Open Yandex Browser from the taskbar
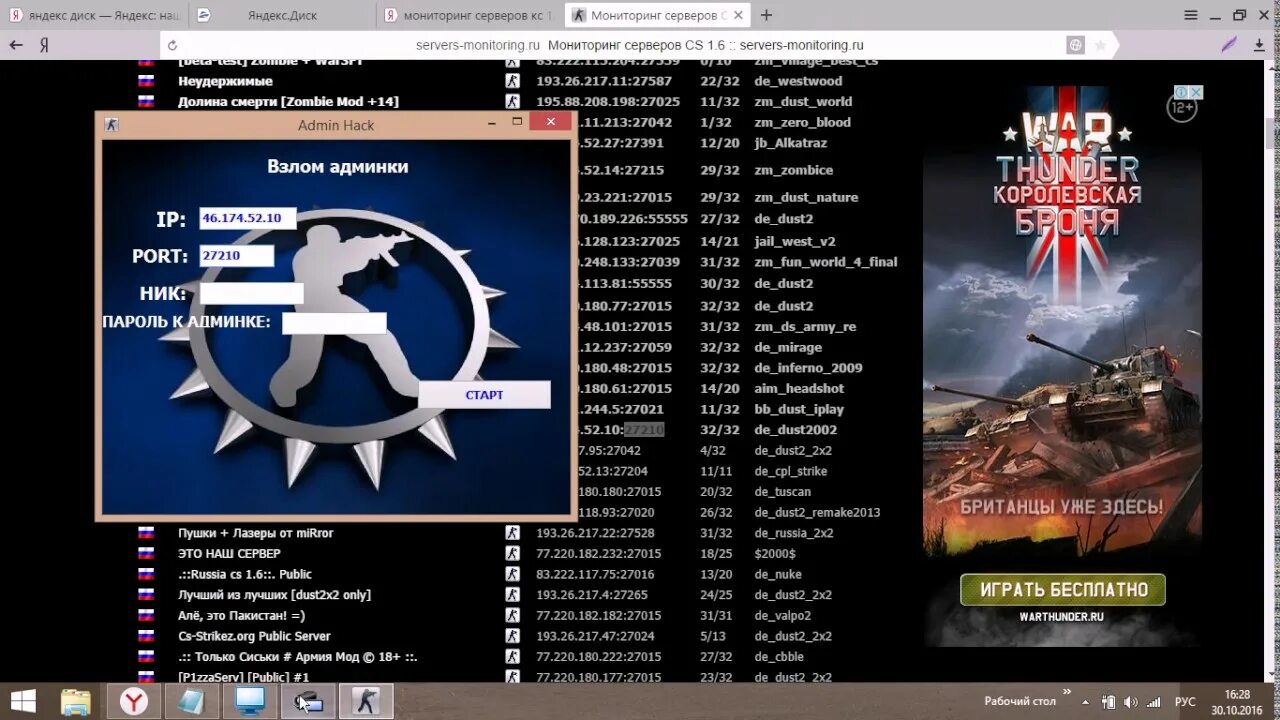The image size is (1280, 720). pos(134,701)
